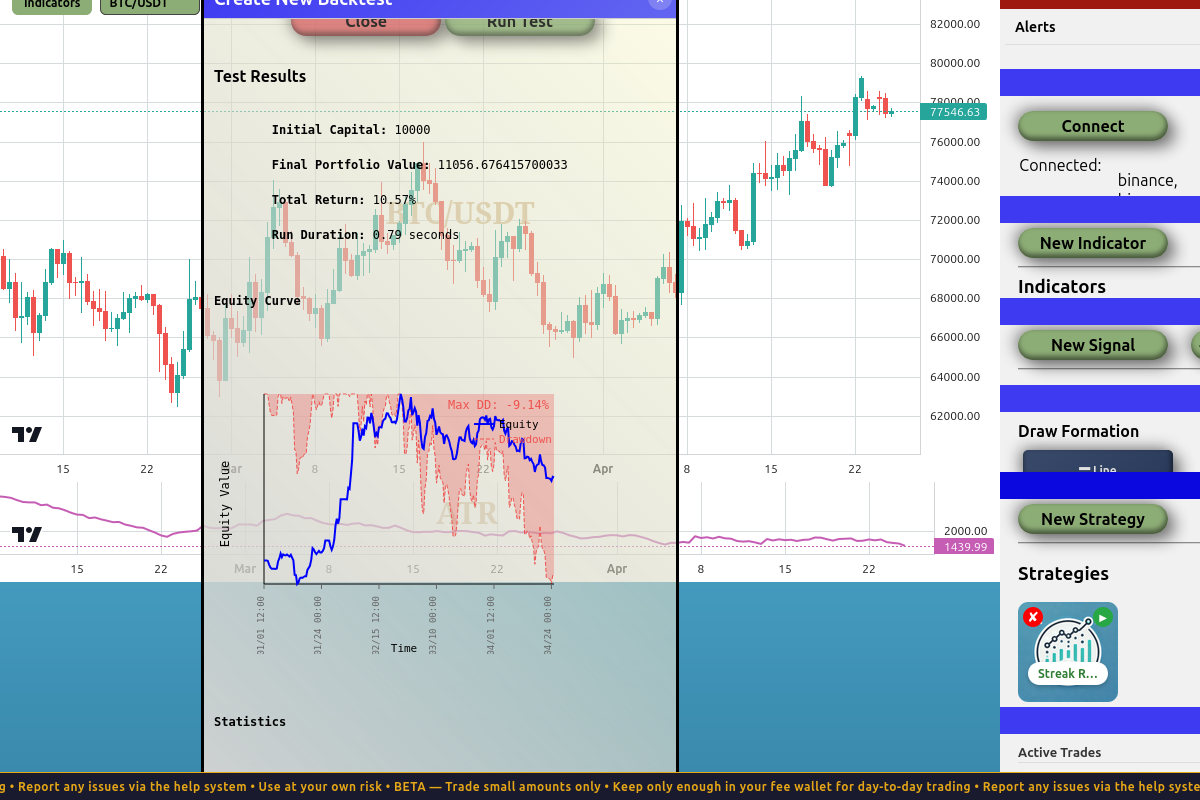Click the Run Duration: 0.79 seconds line
Image resolution: width=1200 pixels, height=800 pixels.
[365, 235]
